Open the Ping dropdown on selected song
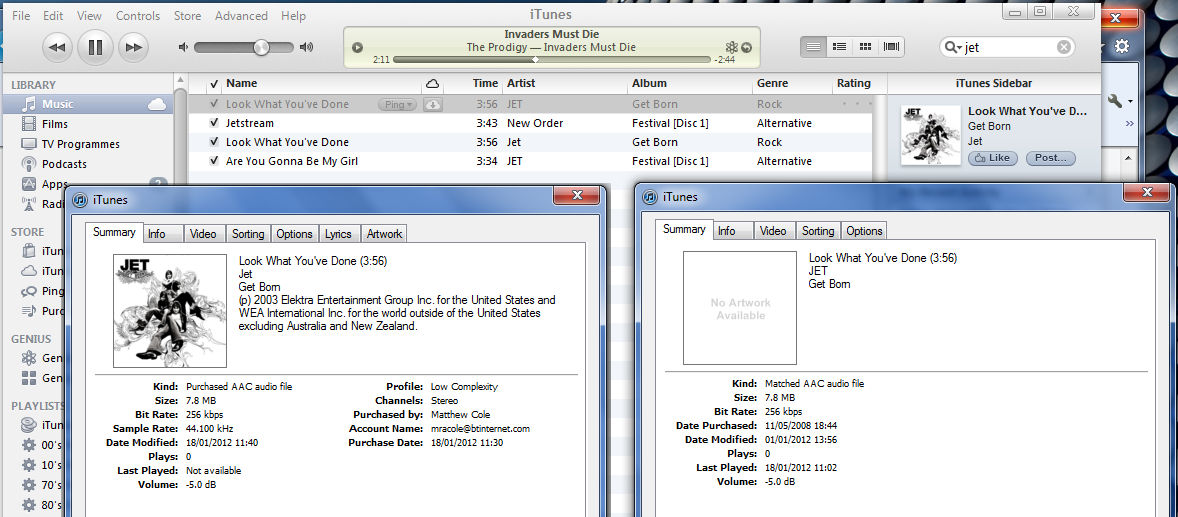The width and height of the screenshot is (1178, 517). pos(397,104)
